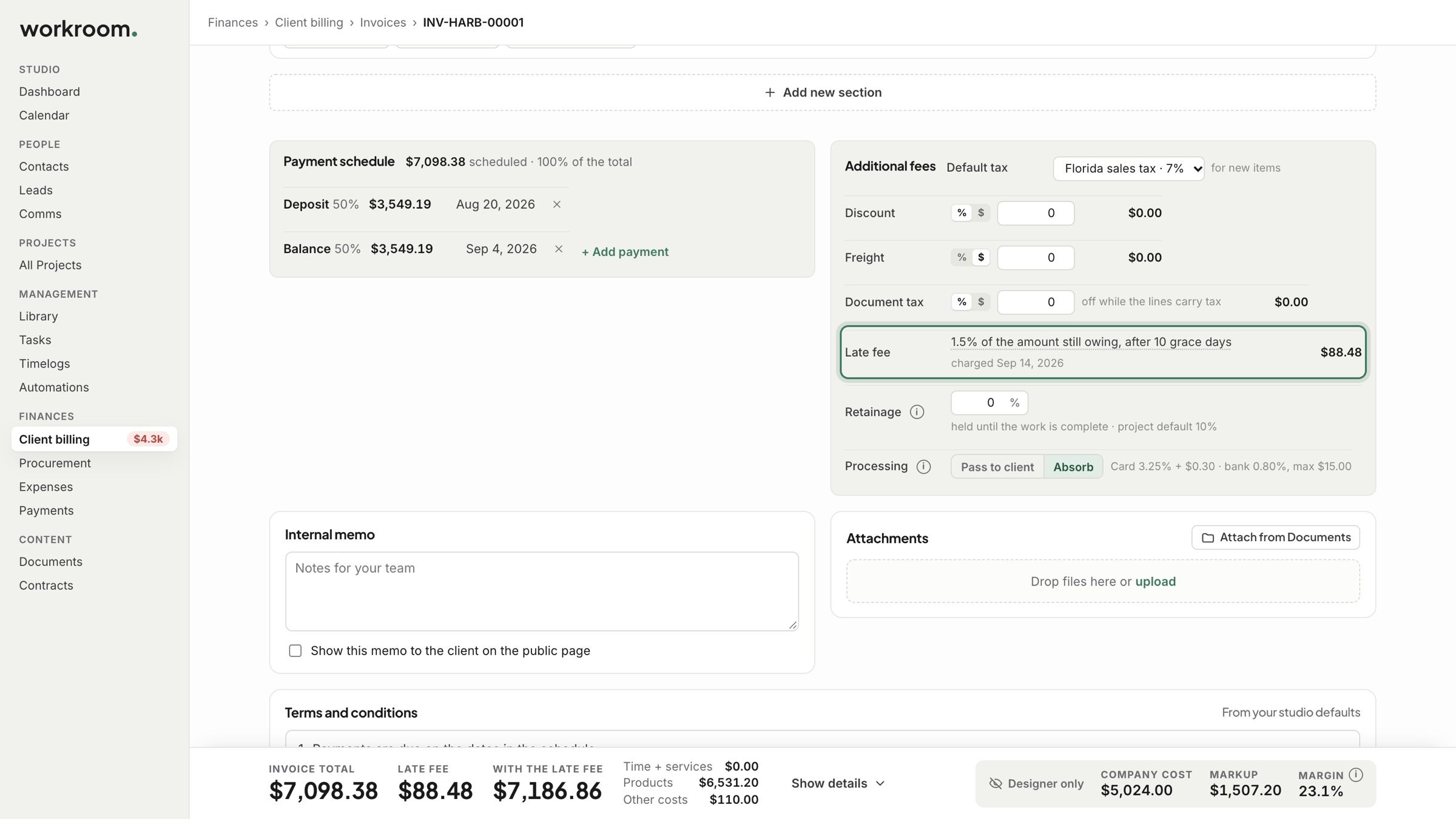1456x819 pixels.
Task: Expand Show details in the totals bar
Action: click(838, 783)
